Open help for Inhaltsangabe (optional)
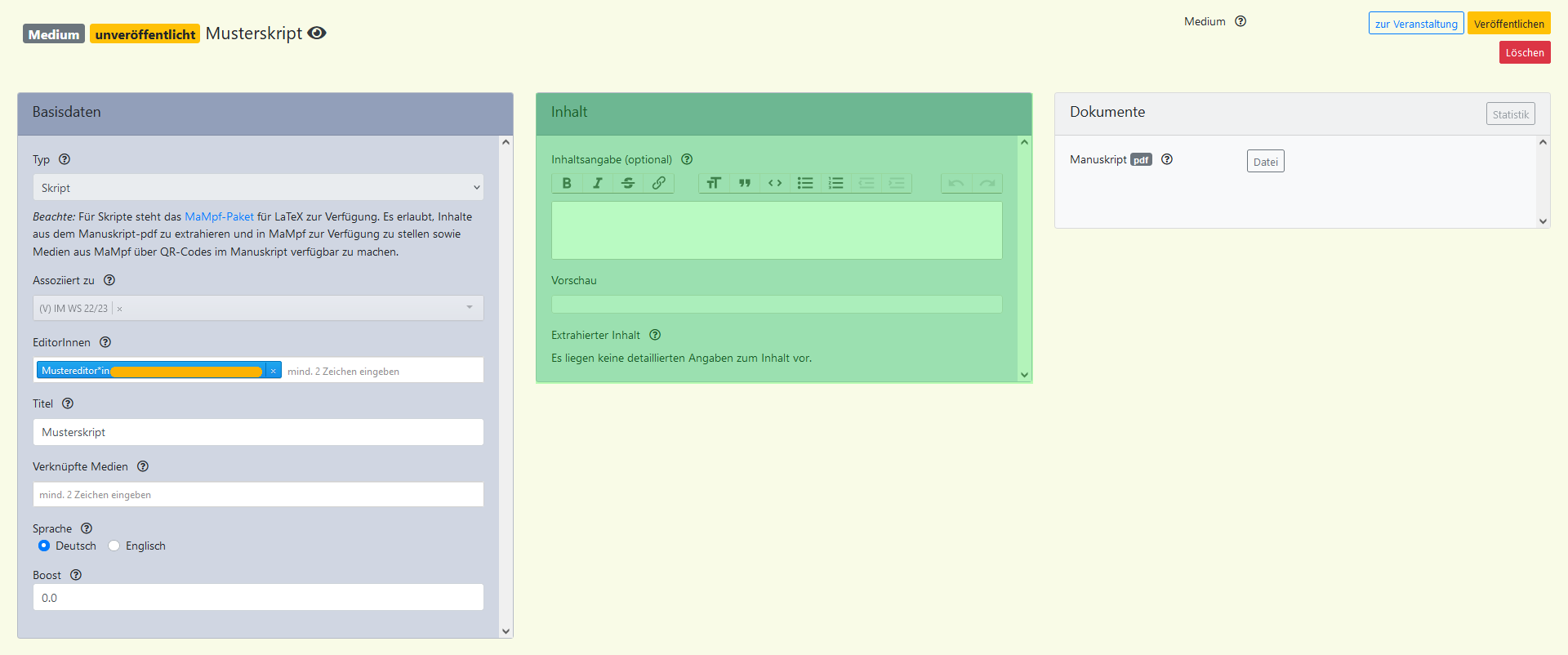Viewport: 1568px width, 655px height. [687, 159]
